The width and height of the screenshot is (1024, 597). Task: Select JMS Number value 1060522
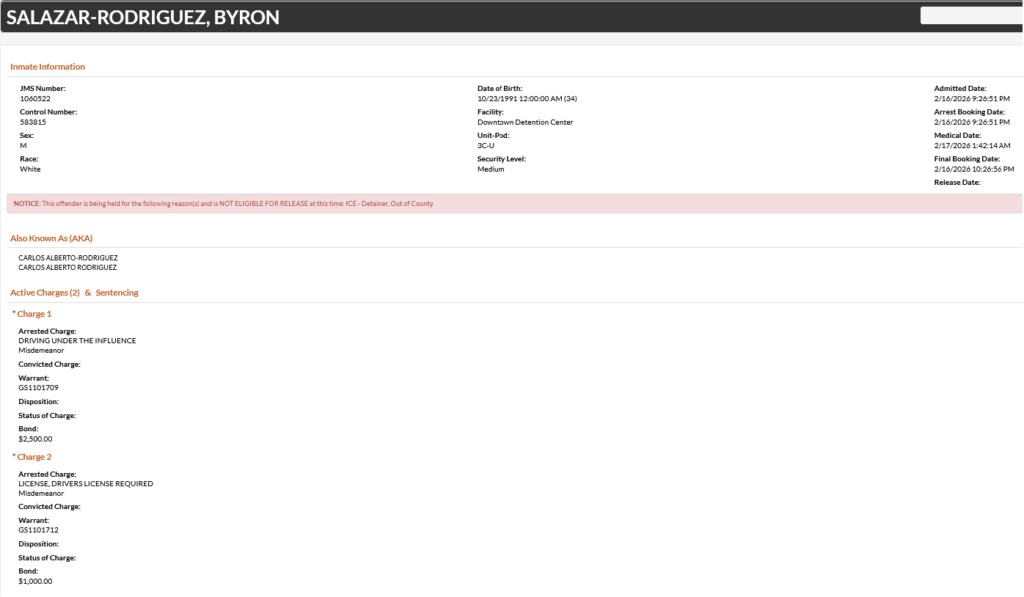pyautogui.click(x=35, y=99)
